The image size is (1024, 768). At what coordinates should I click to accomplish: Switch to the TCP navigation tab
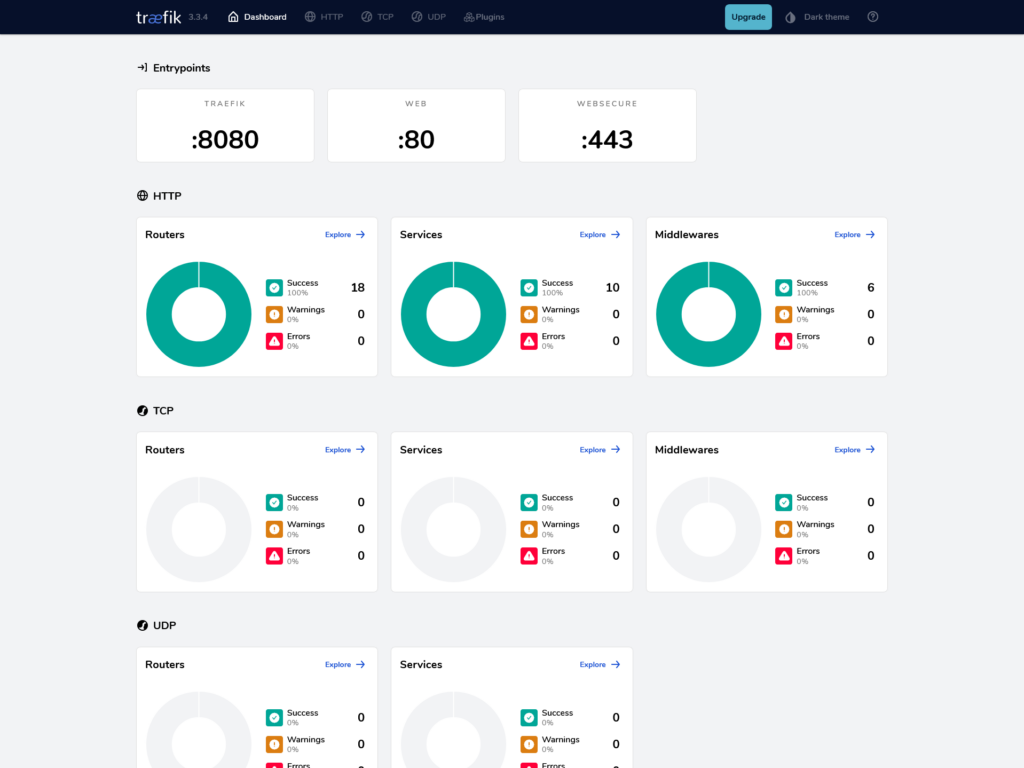(377, 17)
